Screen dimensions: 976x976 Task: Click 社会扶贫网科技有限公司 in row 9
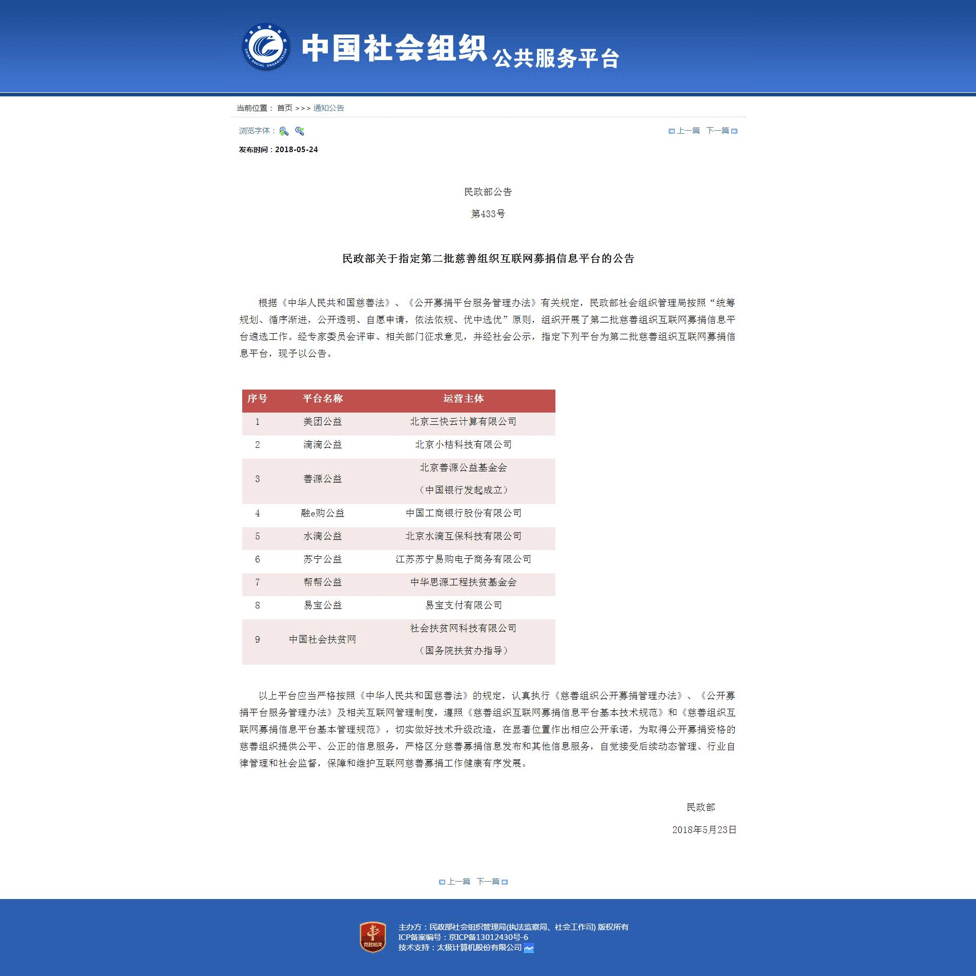pyautogui.click(x=463, y=628)
